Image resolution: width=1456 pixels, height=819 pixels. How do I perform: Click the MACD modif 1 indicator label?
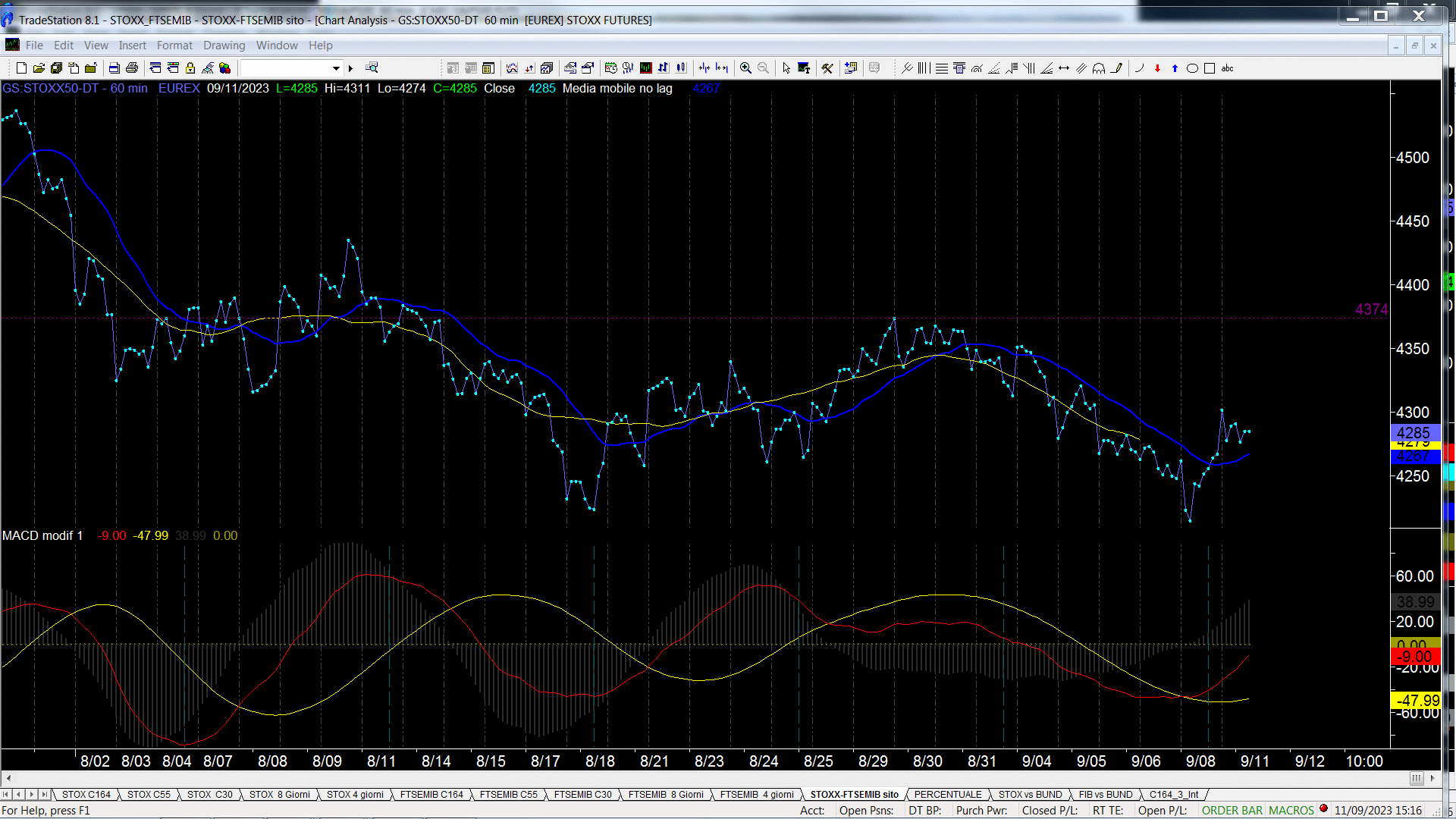tap(42, 536)
